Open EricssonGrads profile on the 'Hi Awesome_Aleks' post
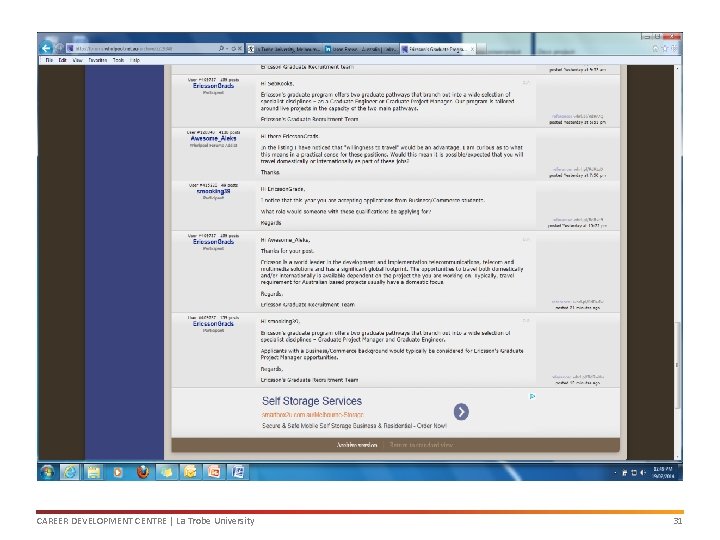Screen dimensions: 720x540 [214, 242]
